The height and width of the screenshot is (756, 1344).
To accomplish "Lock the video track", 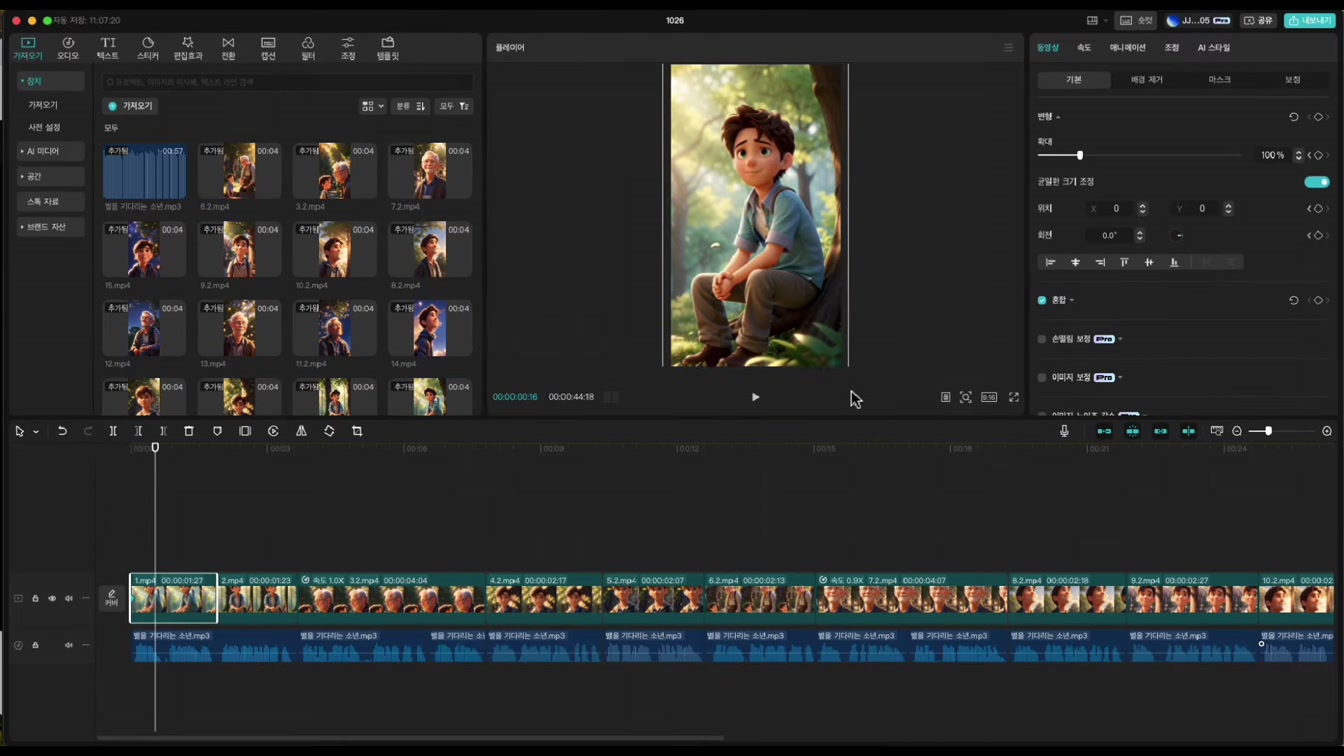I will pyautogui.click(x=35, y=599).
